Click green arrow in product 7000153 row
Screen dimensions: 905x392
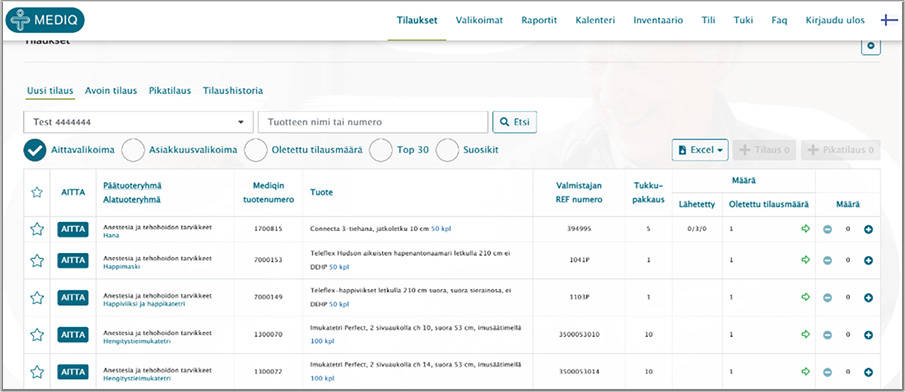806,260
